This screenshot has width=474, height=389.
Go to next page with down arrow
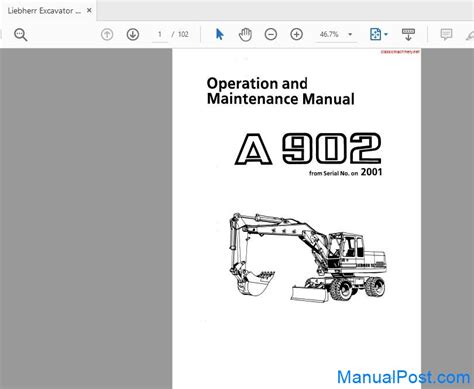pos(133,34)
